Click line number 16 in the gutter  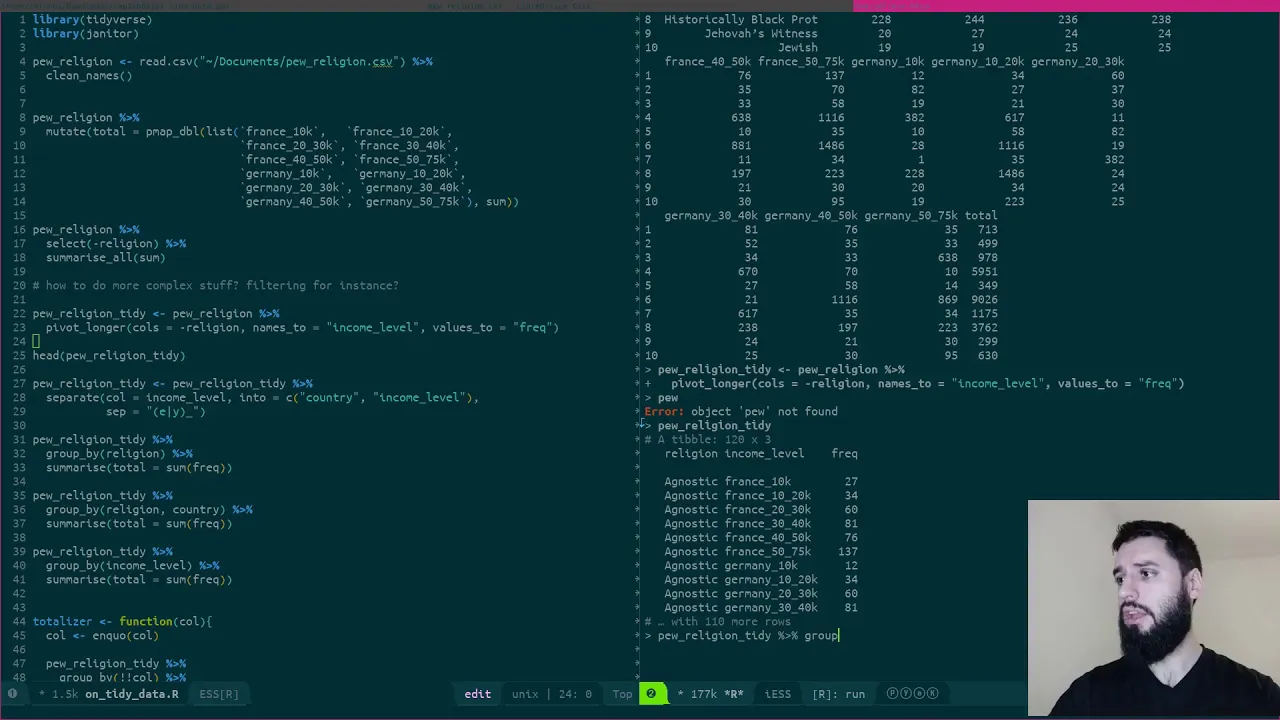[18, 229]
